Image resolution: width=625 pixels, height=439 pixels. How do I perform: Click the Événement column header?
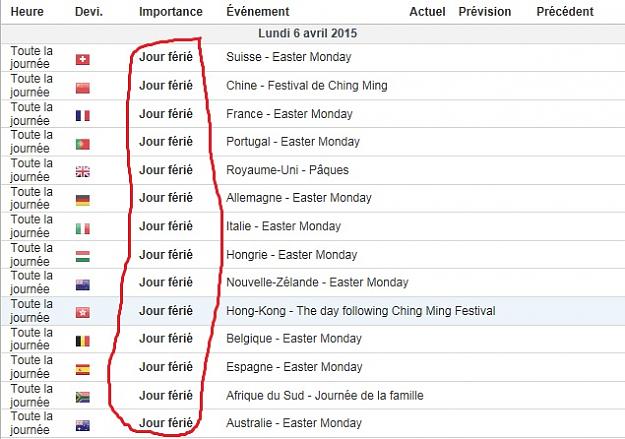click(258, 11)
